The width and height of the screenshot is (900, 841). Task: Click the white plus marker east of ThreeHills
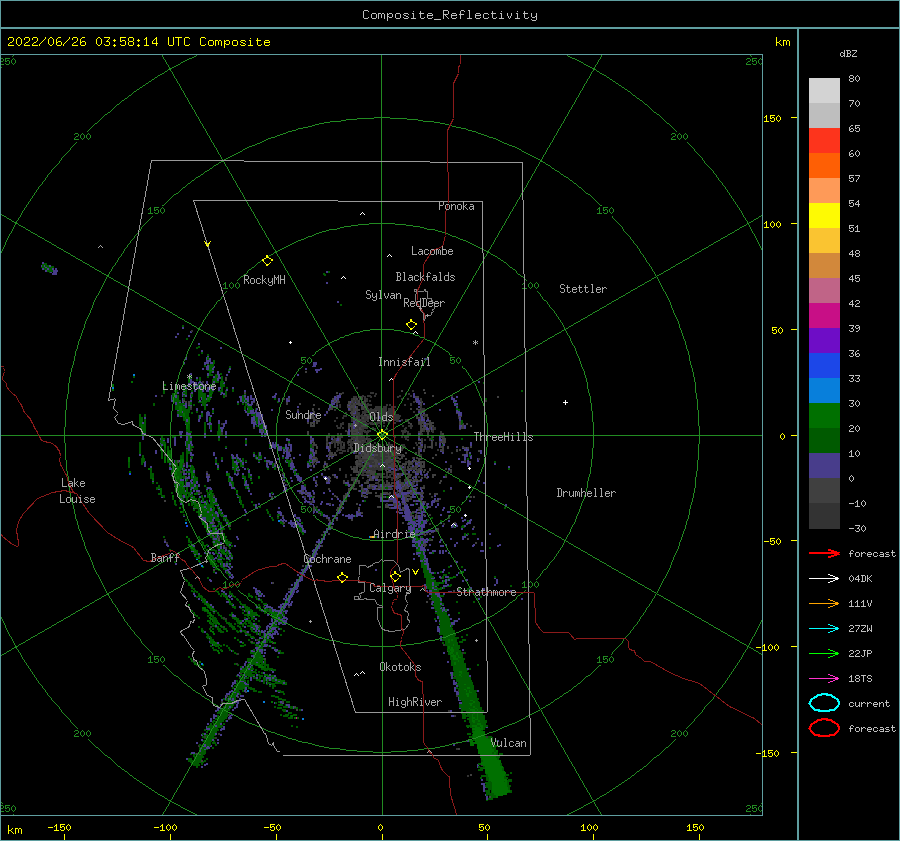pyautogui.click(x=565, y=402)
